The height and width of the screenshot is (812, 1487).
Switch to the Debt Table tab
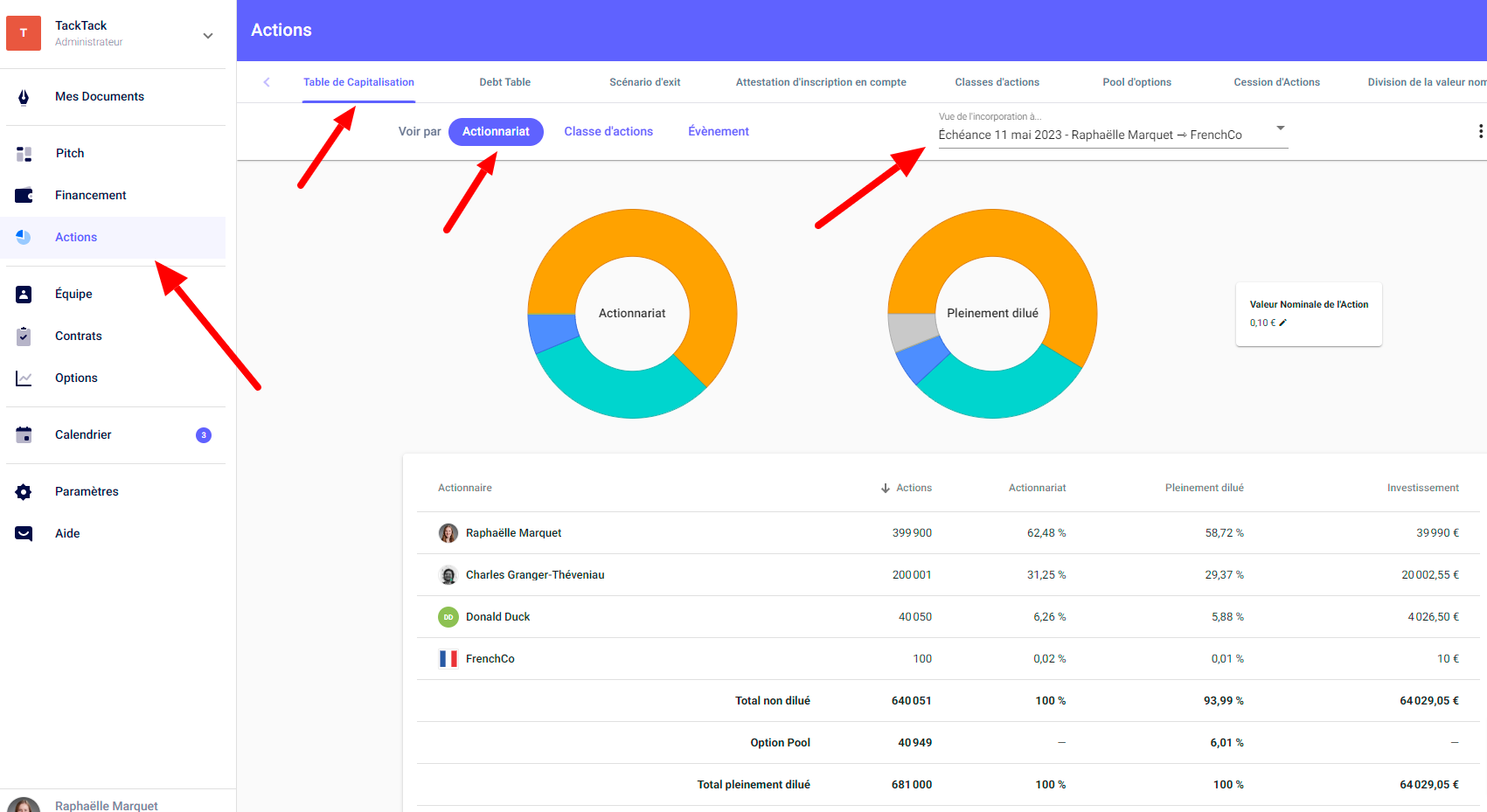click(504, 82)
